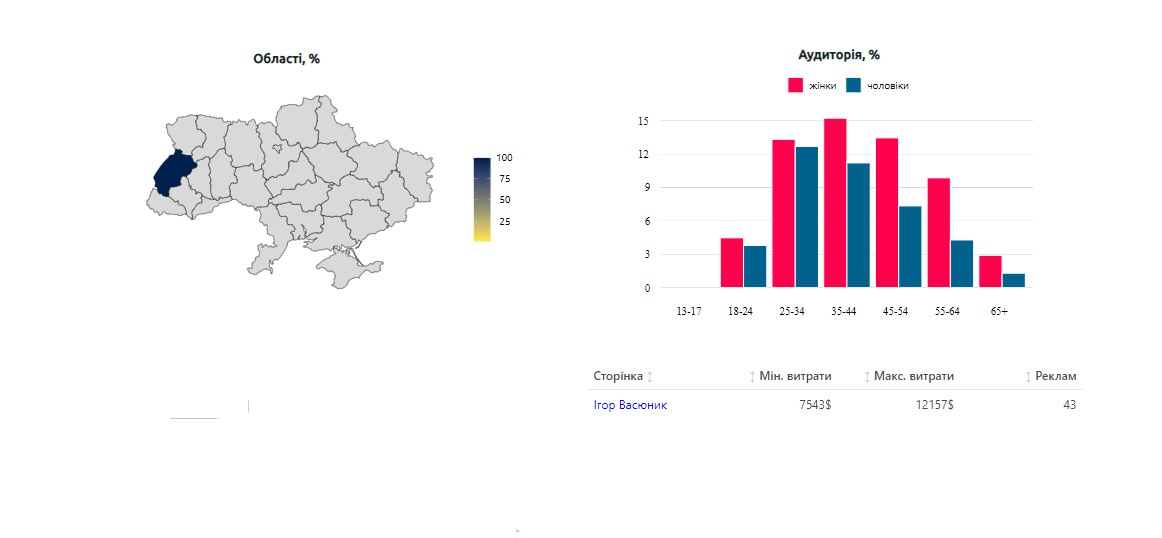1162x538 pixels.
Task: Click the жінки legend label text
Action: click(x=822, y=86)
